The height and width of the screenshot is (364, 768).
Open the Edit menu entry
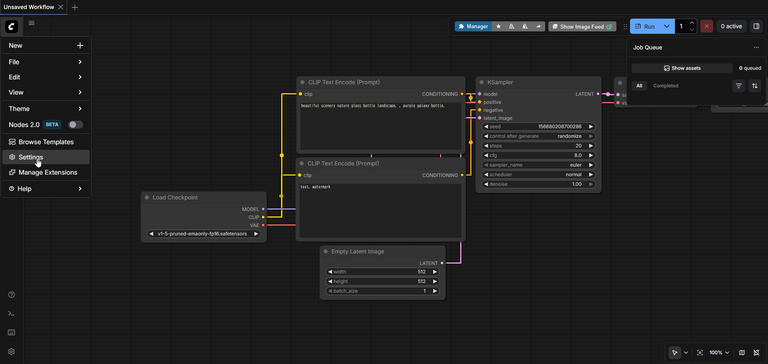tap(46, 77)
